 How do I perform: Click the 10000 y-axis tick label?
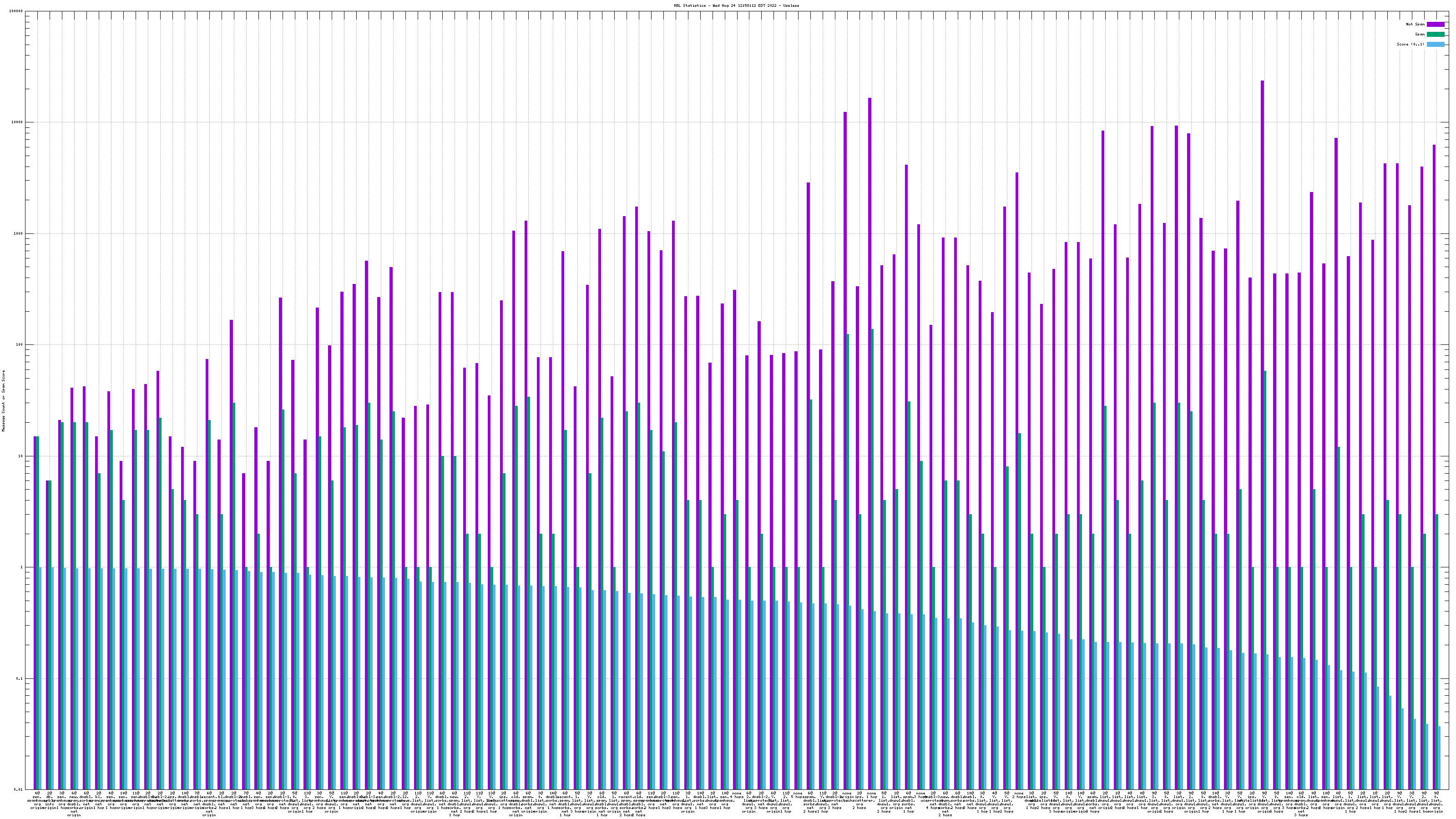18,123
